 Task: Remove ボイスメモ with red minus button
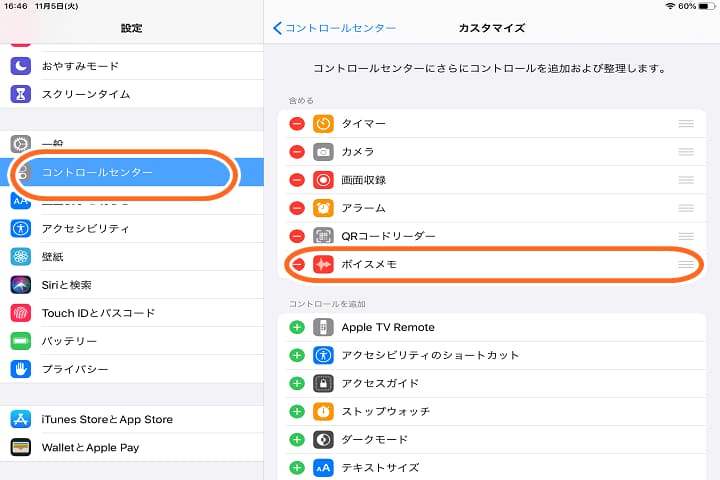click(x=298, y=264)
